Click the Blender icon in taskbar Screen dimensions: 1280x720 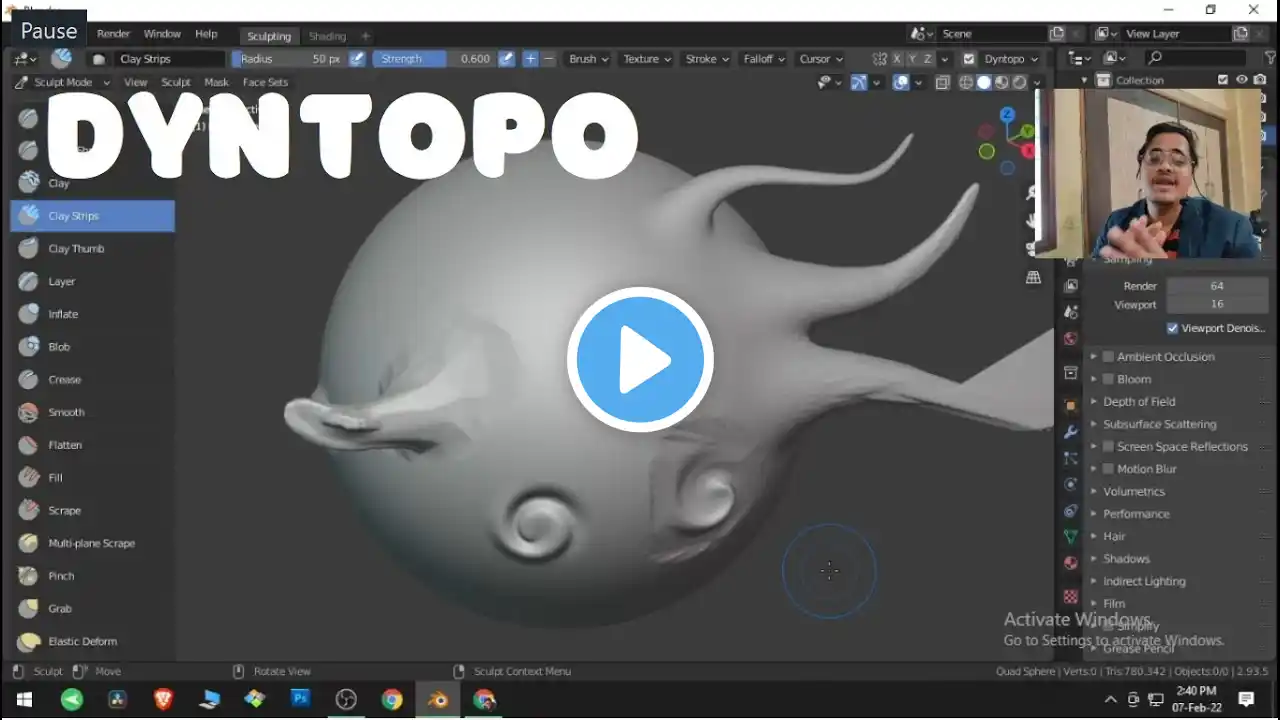click(438, 699)
